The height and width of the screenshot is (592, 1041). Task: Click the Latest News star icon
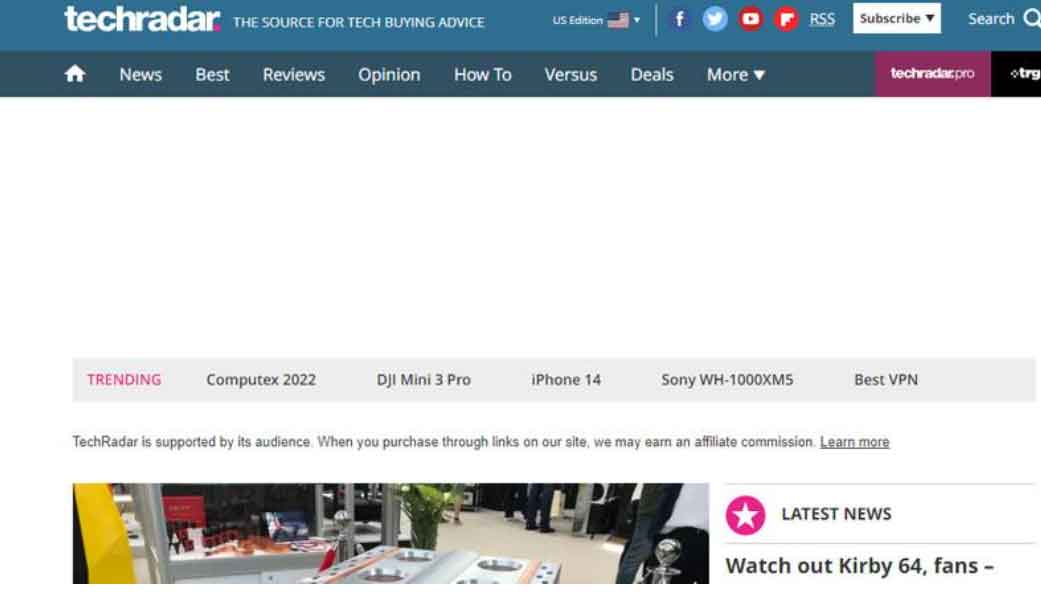745,514
